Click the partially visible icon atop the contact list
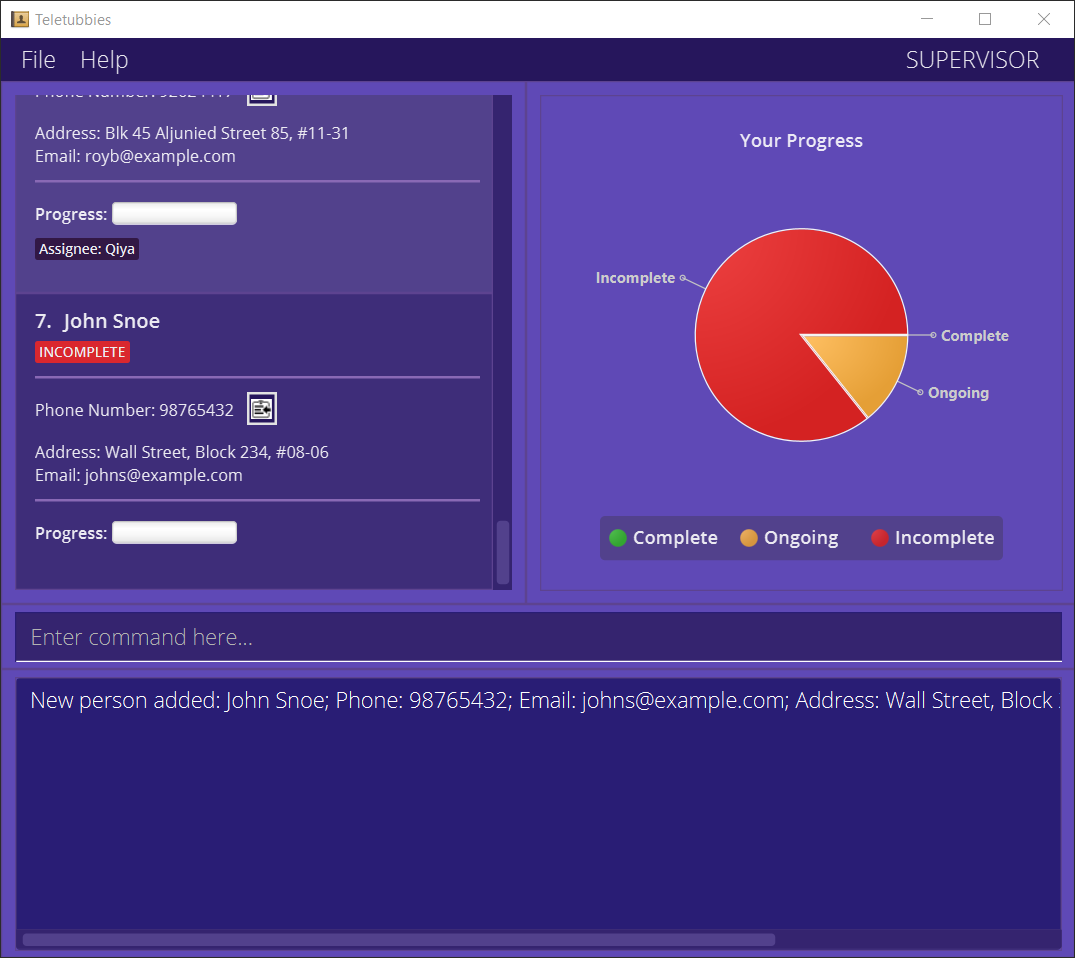This screenshot has height=958, width=1075. coord(261,97)
